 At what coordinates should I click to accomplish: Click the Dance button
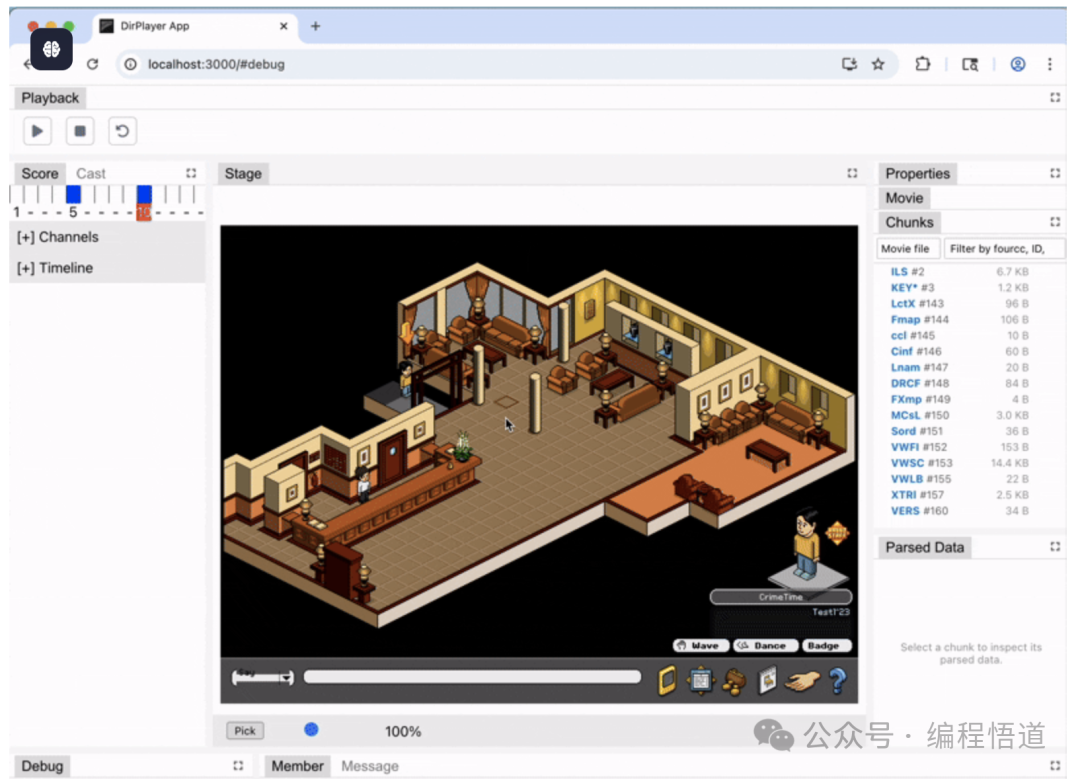click(766, 646)
